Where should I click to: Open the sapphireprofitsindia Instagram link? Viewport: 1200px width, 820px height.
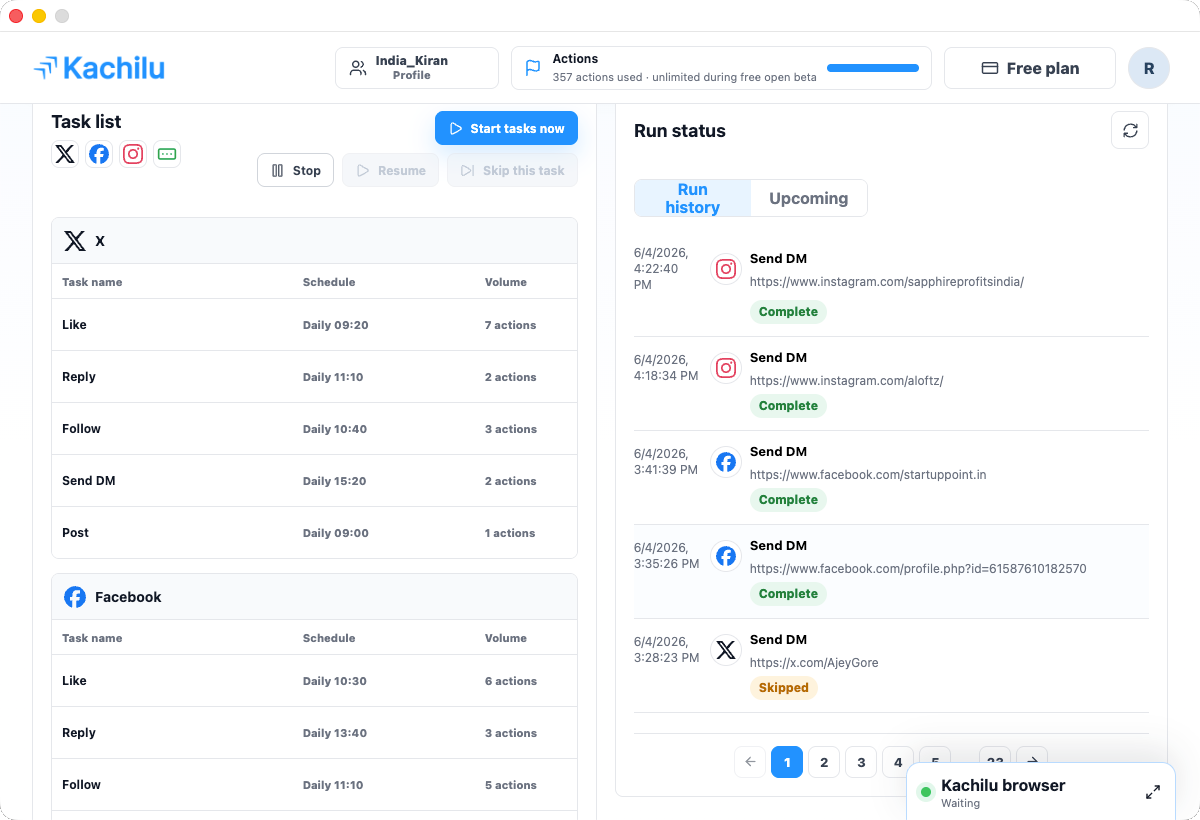pos(887,282)
